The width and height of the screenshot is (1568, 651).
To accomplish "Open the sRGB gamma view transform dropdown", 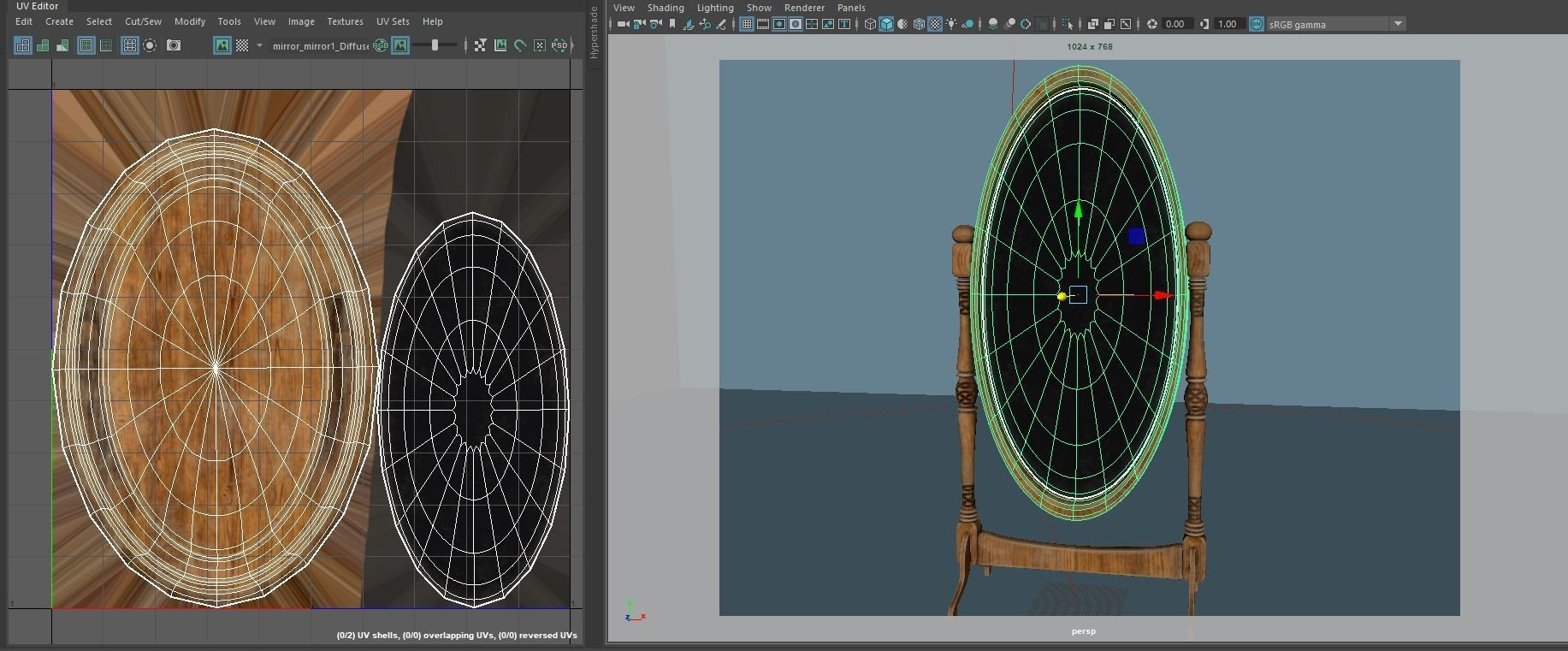I will (1336, 24).
